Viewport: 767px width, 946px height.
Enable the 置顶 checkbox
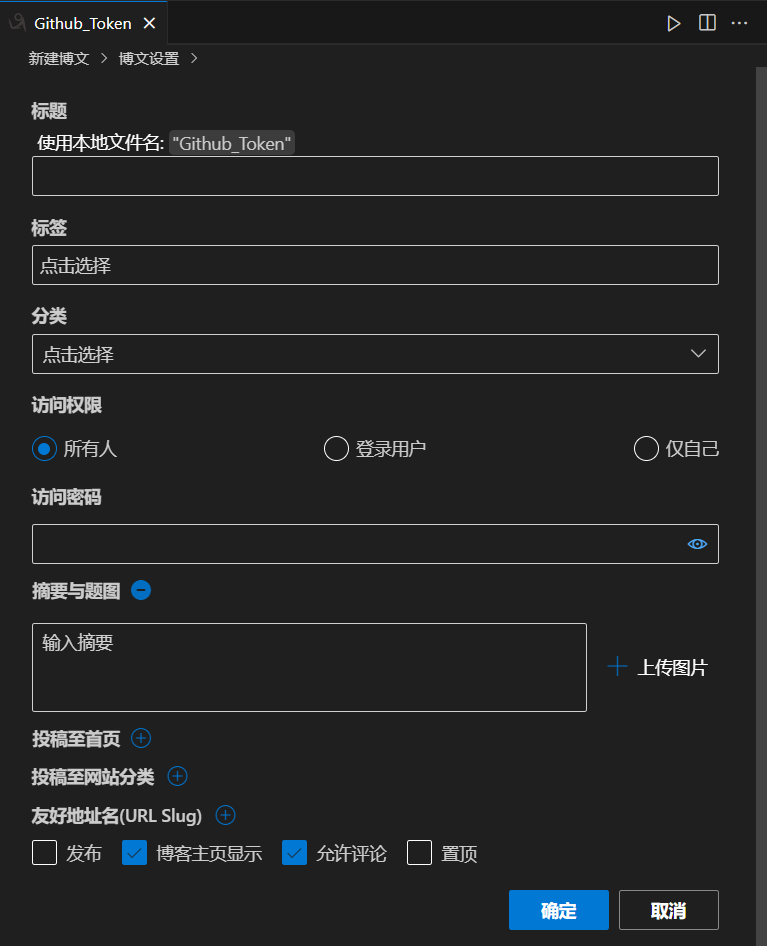point(419,853)
